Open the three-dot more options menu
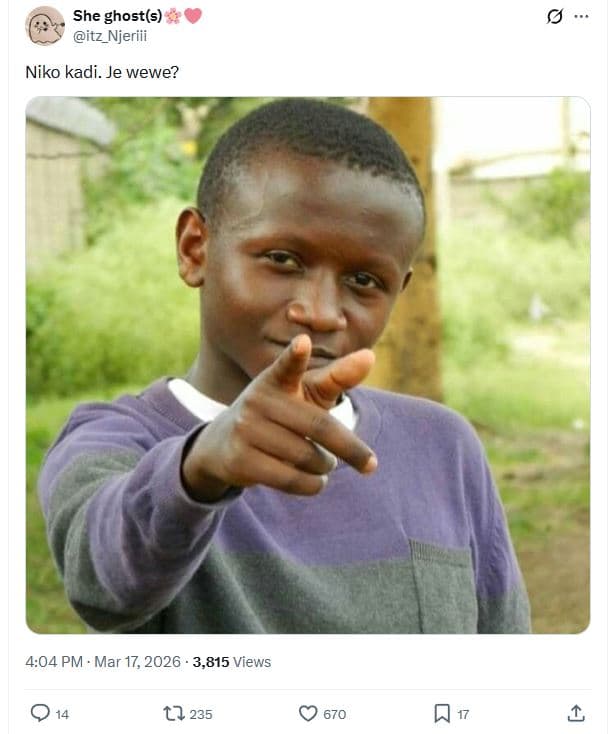Image resolution: width=613 pixels, height=734 pixels. [581, 16]
